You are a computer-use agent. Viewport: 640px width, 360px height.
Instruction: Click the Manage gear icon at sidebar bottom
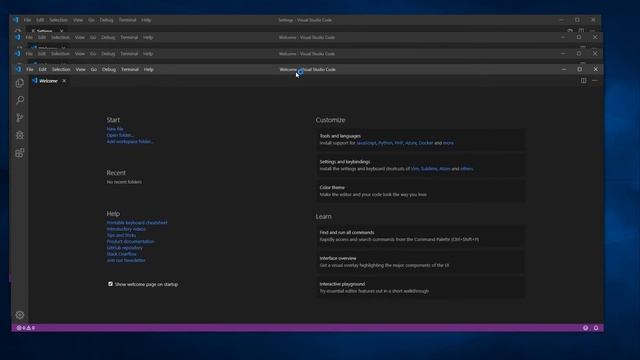point(20,315)
